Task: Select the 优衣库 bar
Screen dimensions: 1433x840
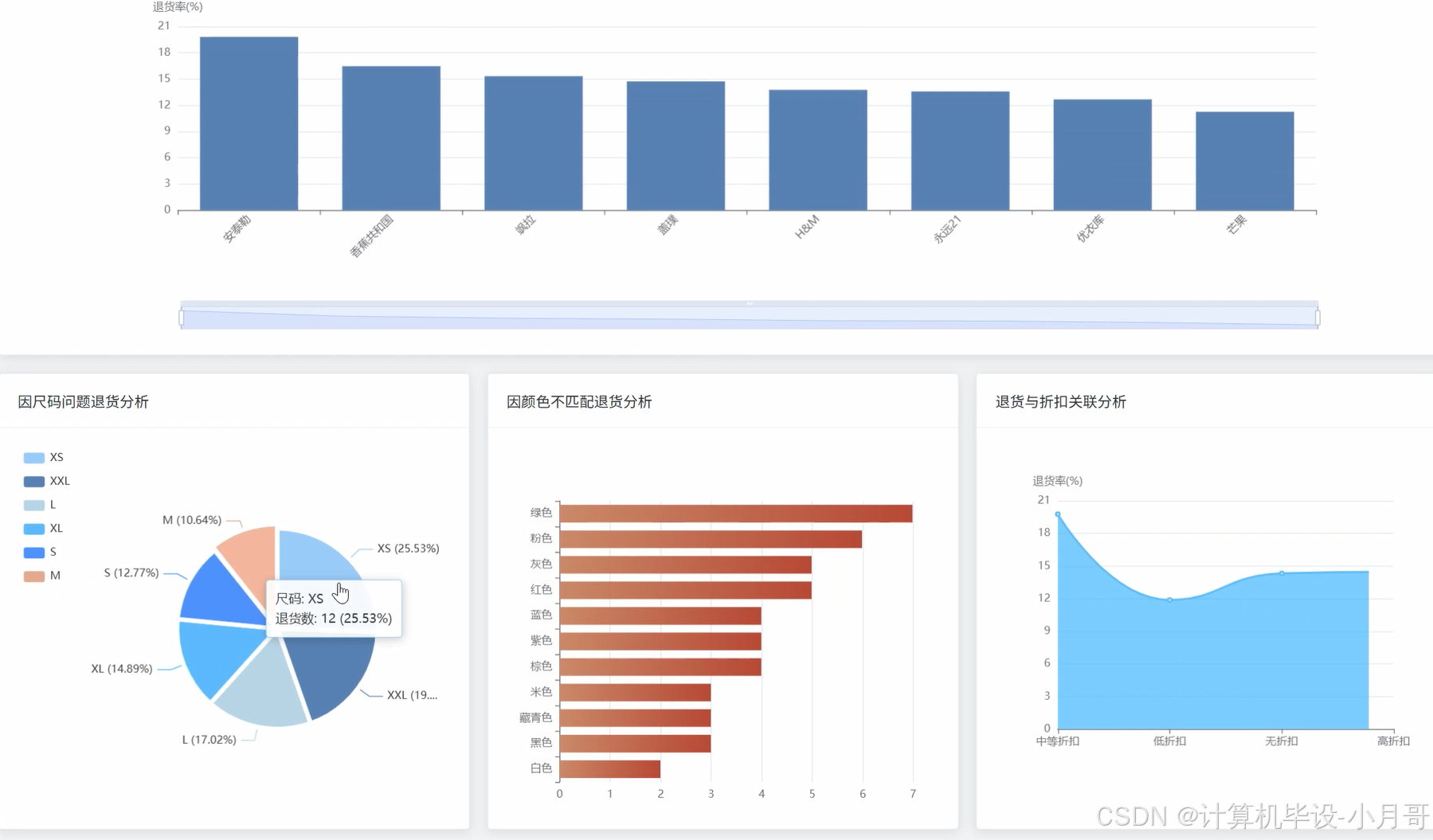Action: [x=1102, y=155]
